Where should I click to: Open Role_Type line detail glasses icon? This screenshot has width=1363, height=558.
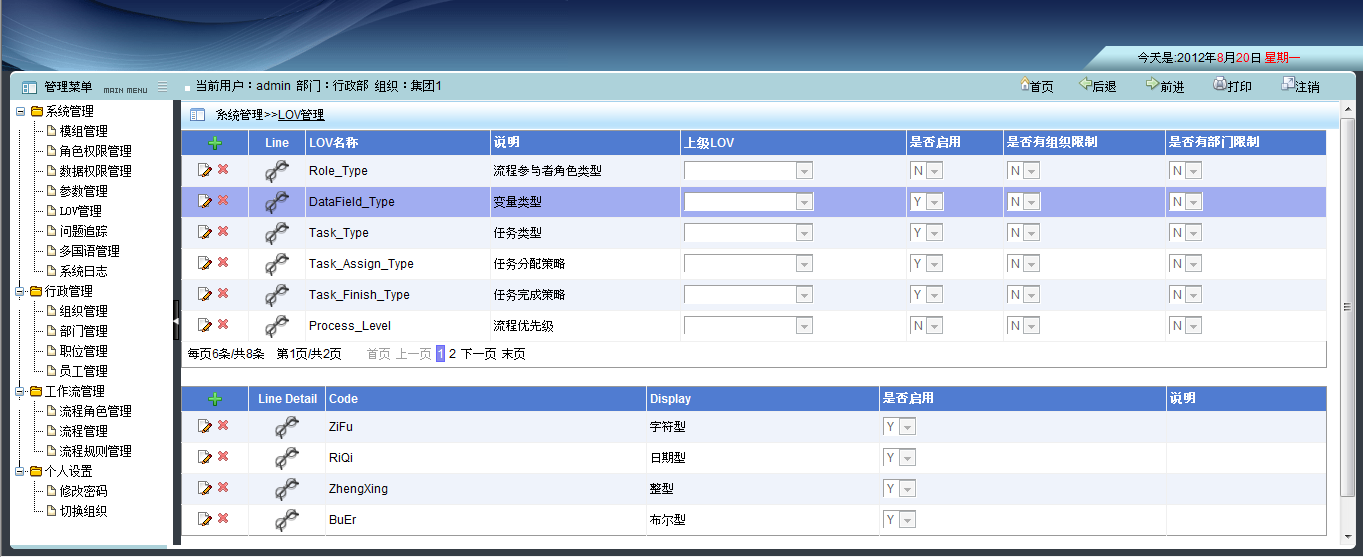click(x=277, y=171)
